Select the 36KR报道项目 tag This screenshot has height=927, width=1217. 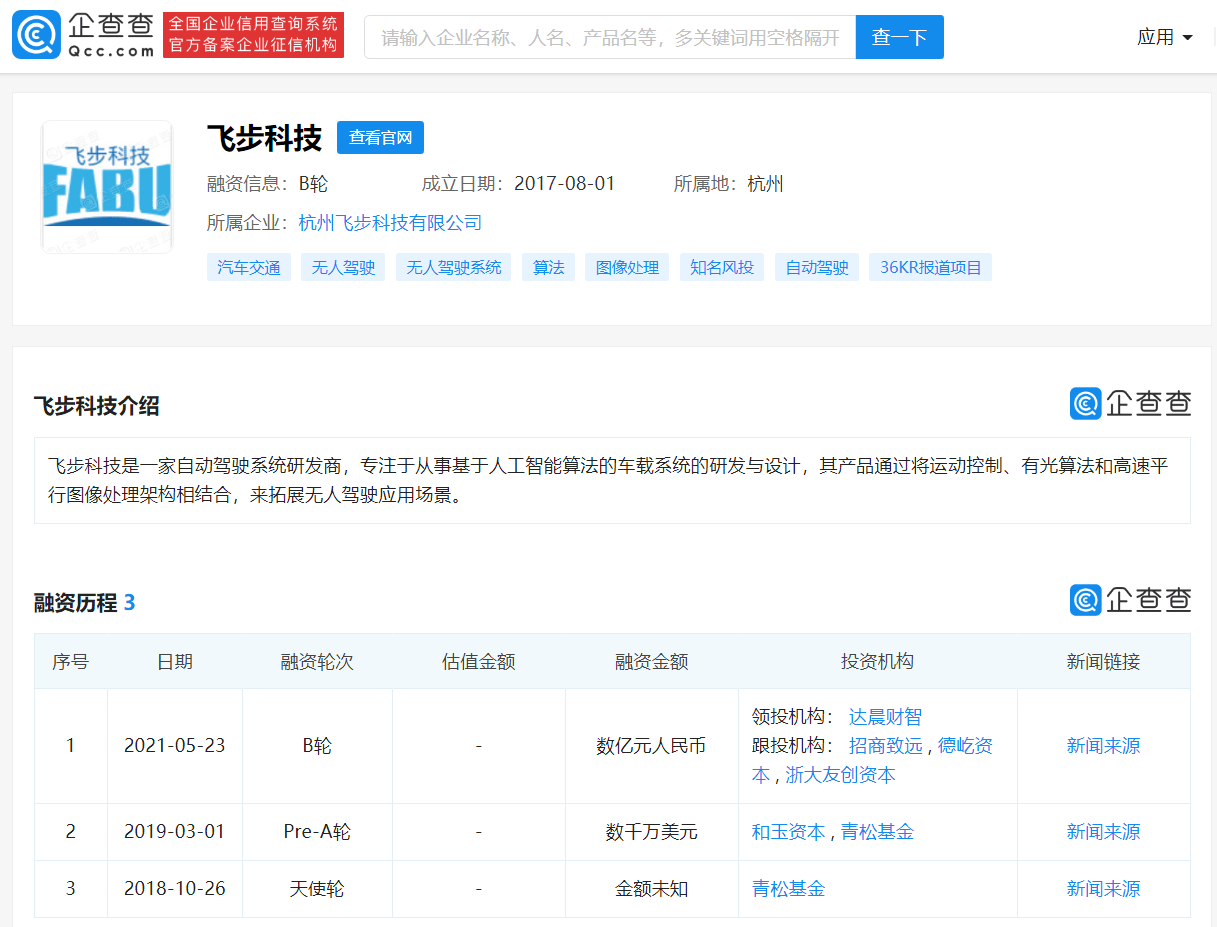931,267
